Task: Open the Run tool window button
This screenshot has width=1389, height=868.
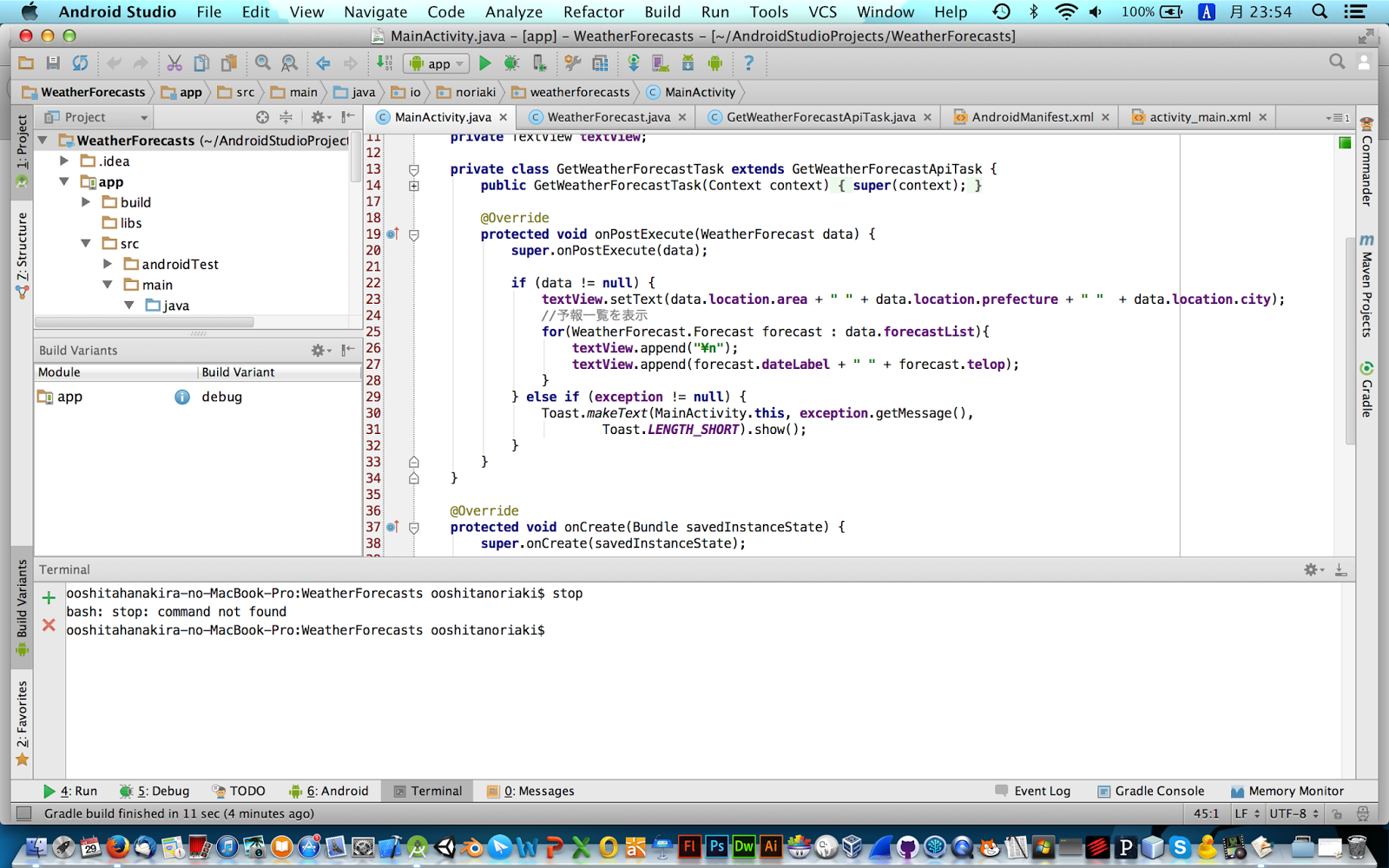Action: pos(70,791)
